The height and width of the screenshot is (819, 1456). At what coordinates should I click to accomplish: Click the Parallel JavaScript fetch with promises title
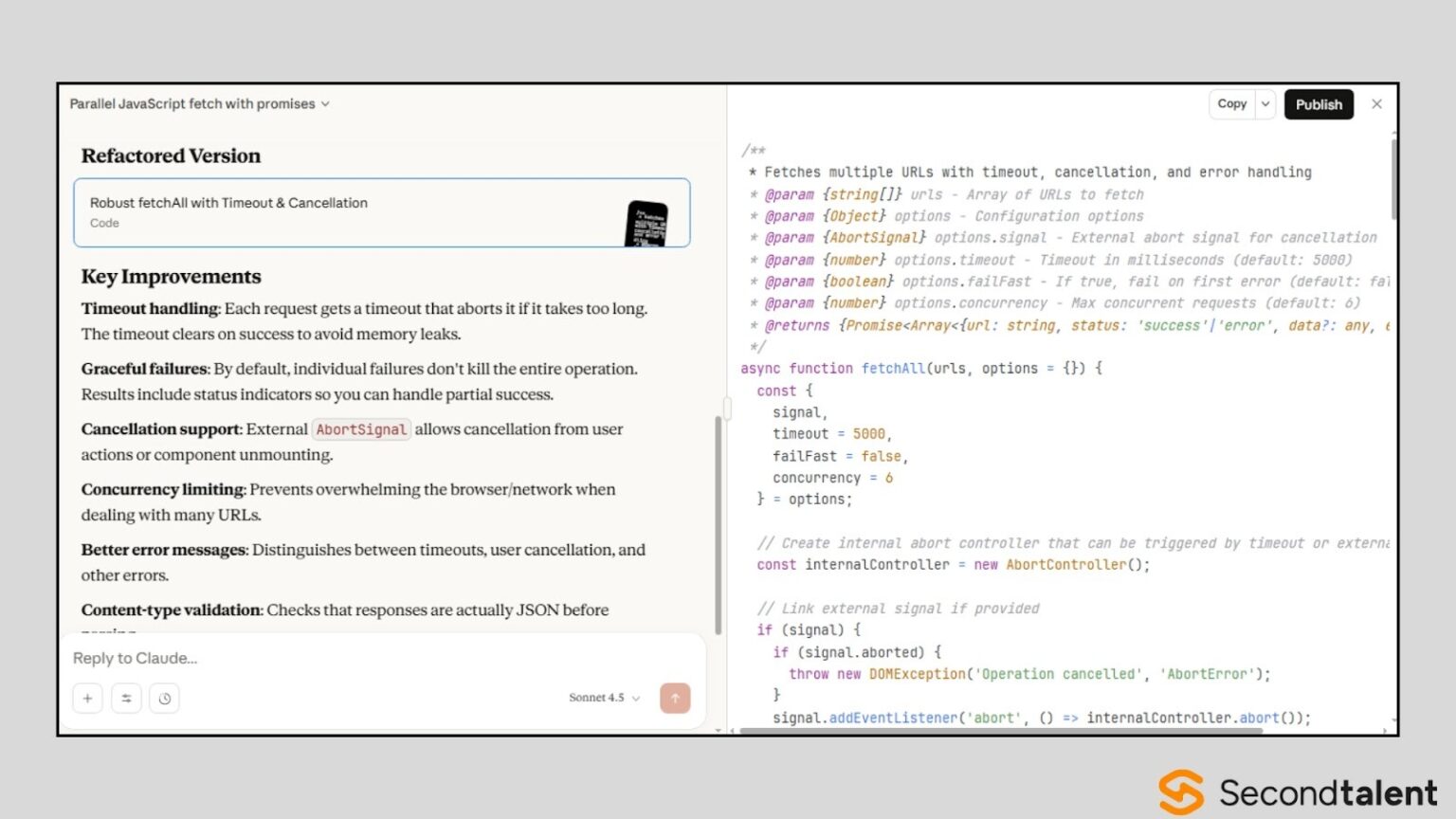[x=192, y=104]
